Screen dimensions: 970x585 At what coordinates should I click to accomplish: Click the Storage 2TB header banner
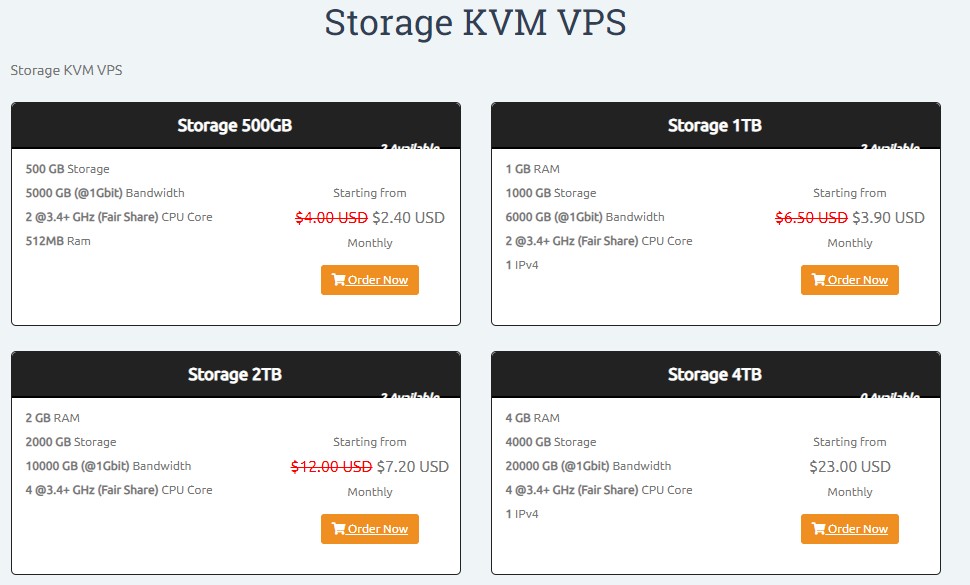235,374
